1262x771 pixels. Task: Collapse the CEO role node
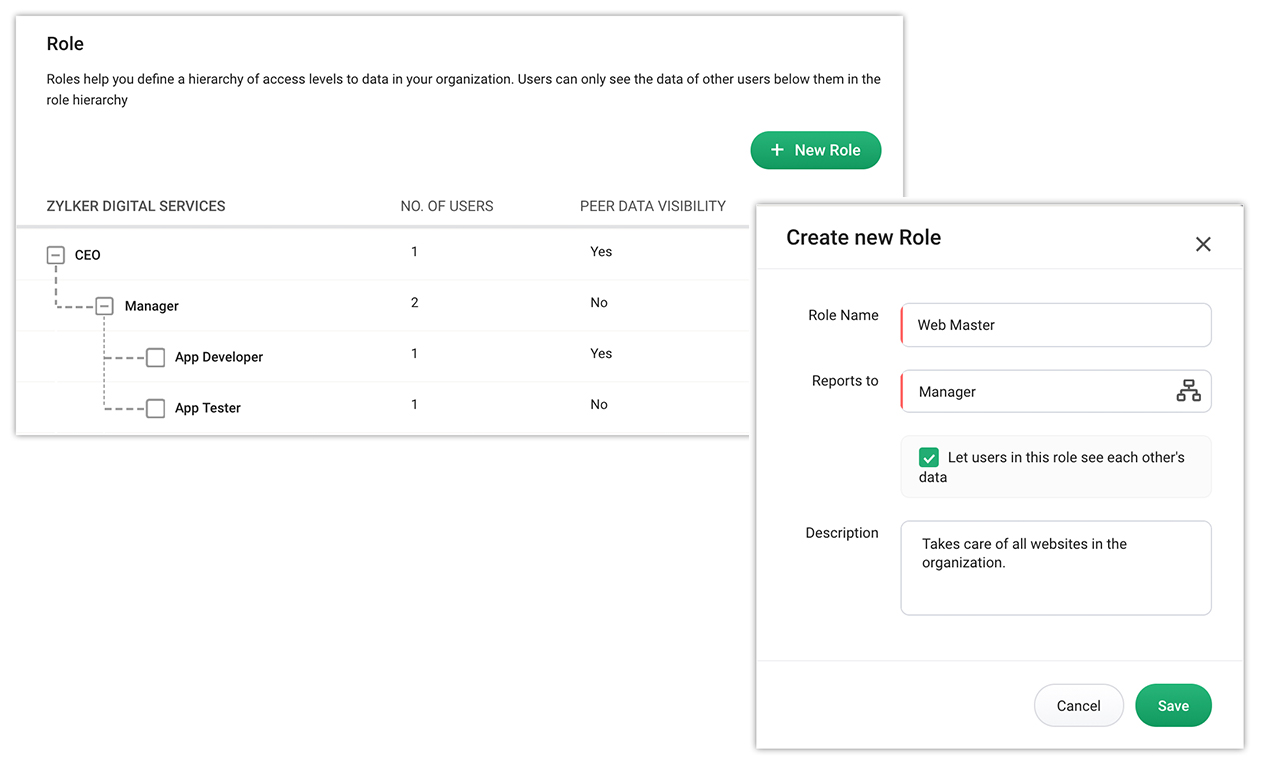pos(56,255)
